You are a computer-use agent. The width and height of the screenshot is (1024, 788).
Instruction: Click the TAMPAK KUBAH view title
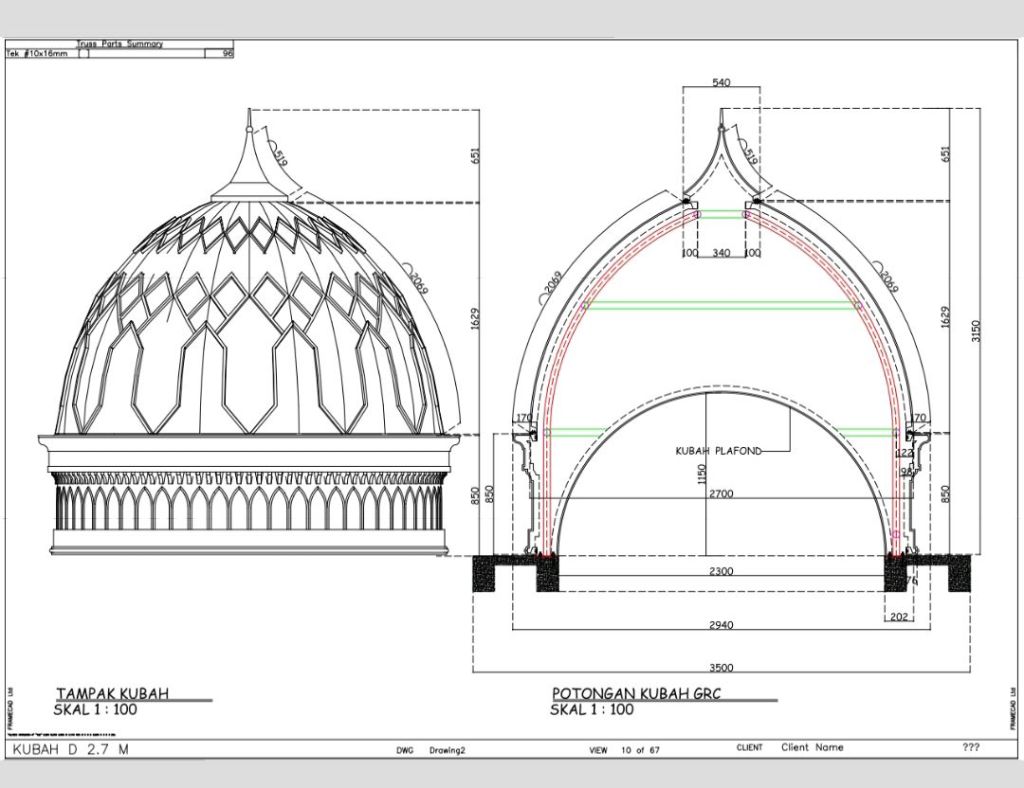point(112,693)
